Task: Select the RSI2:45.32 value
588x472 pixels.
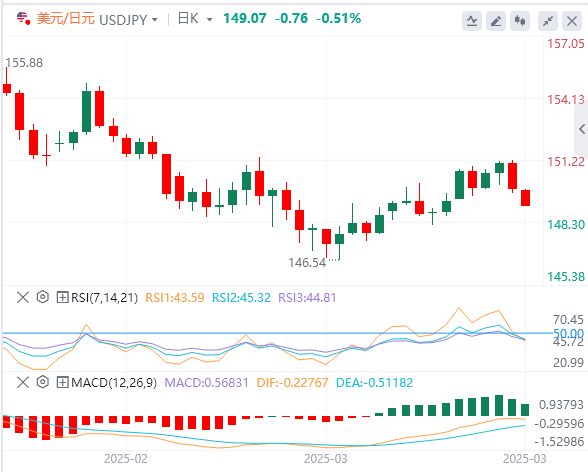Action: (241, 298)
